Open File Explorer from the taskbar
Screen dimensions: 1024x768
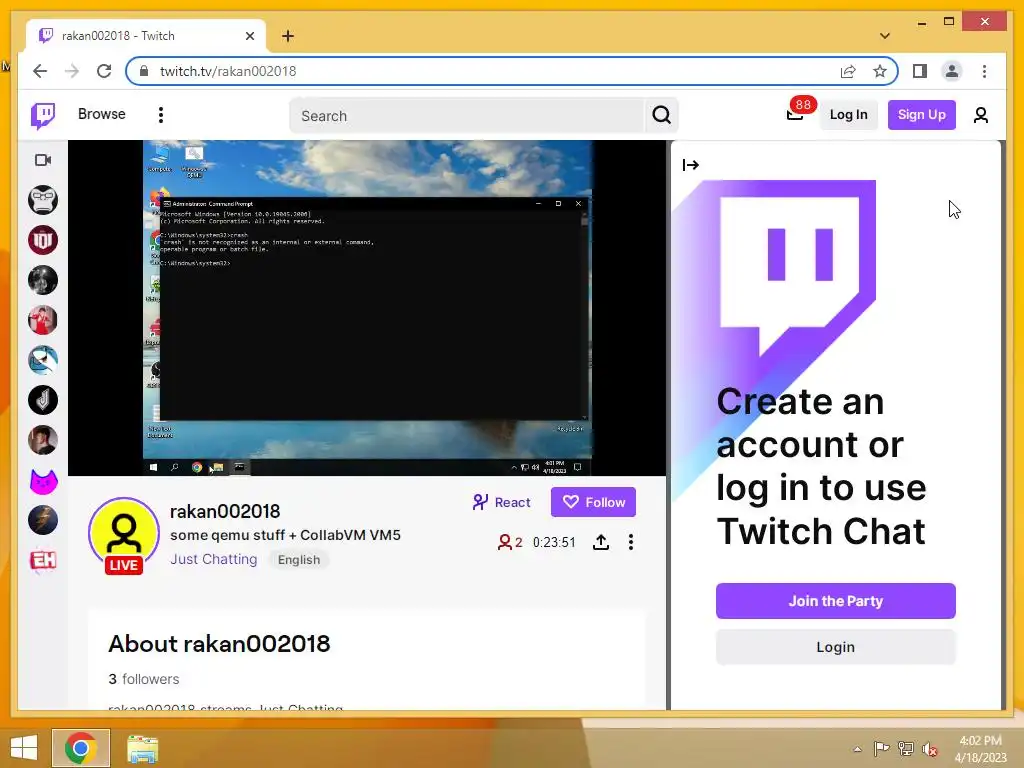pyautogui.click(x=142, y=749)
